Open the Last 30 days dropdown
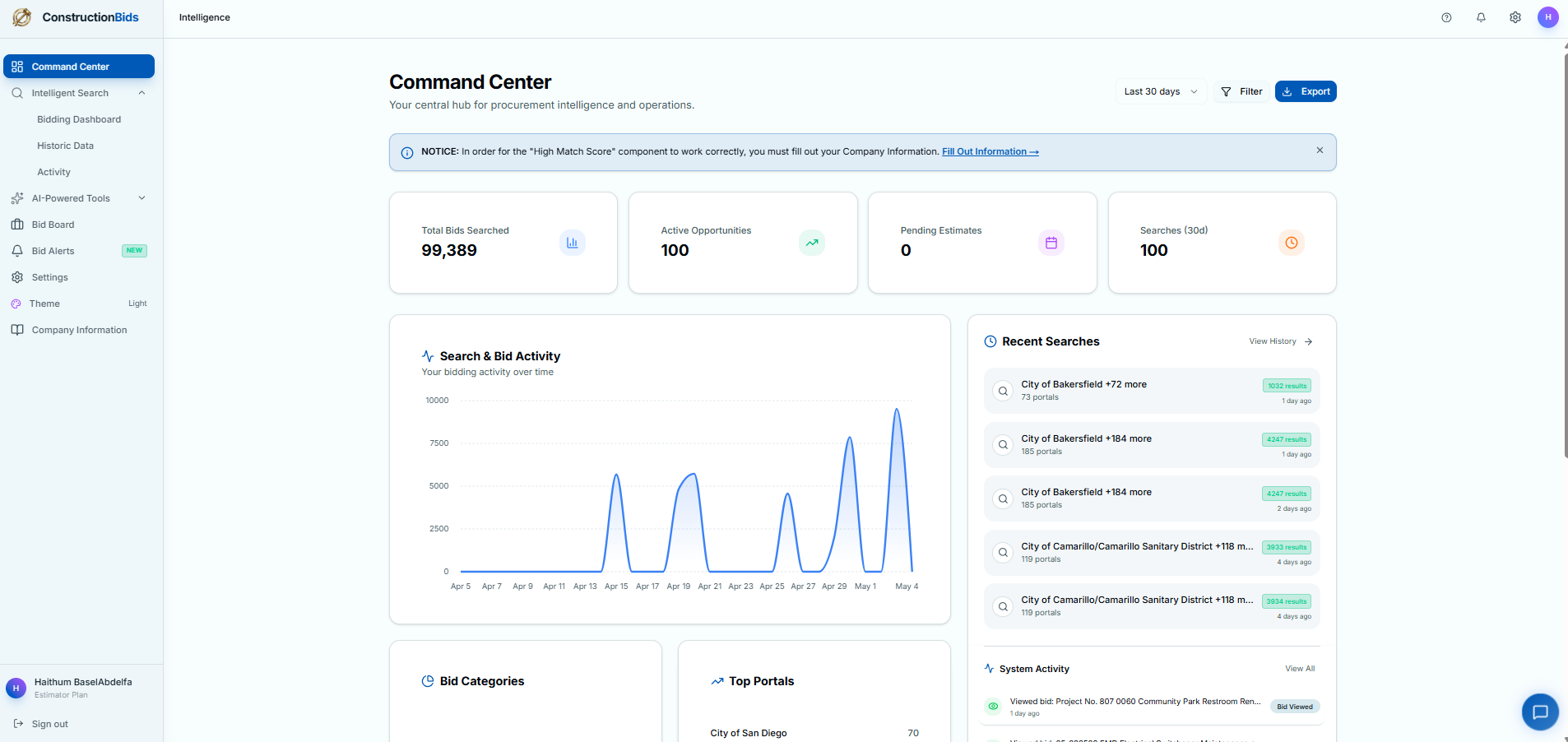Viewport: 1568px width, 742px height. point(1161,91)
